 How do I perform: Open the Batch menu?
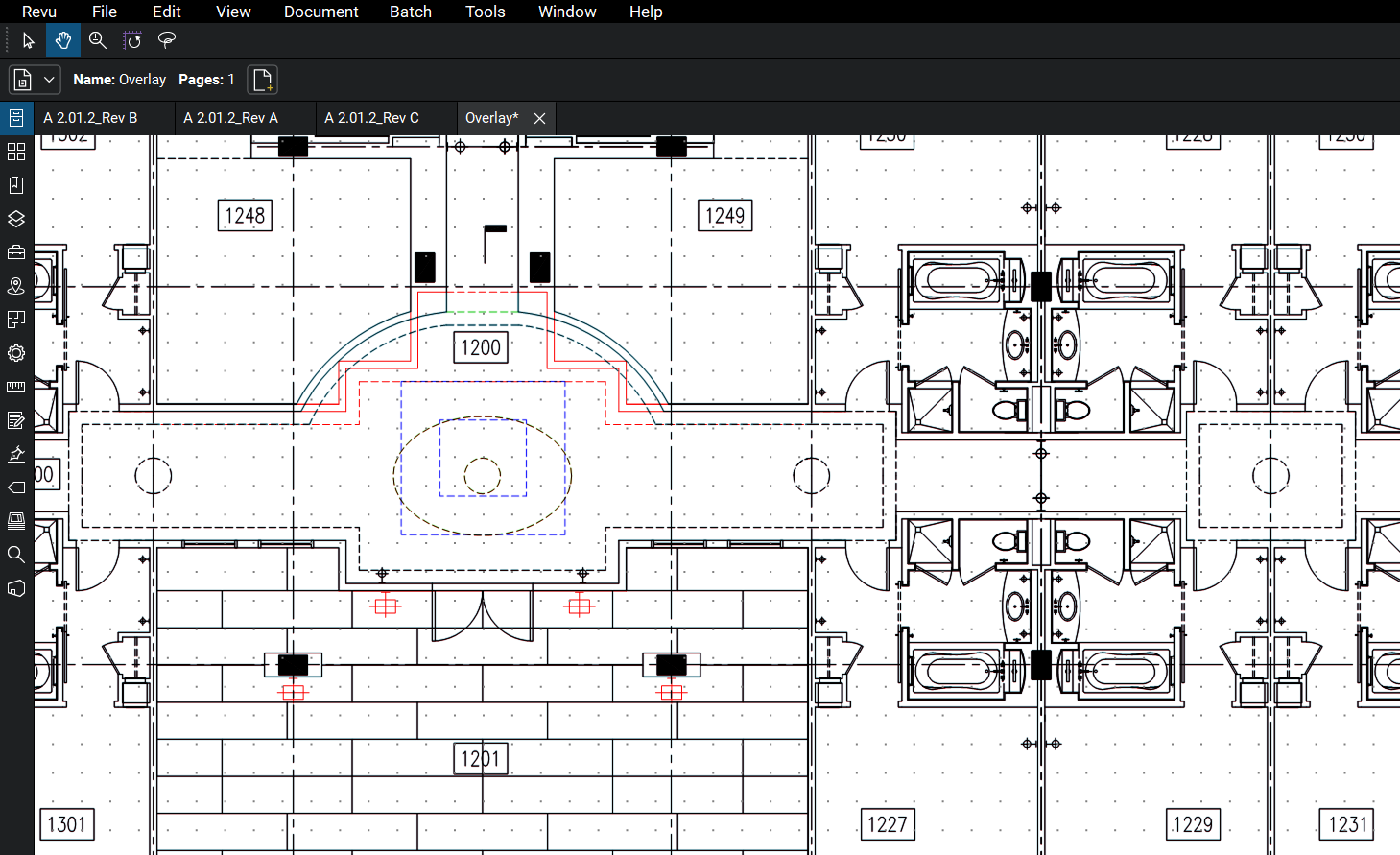(x=410, y=12)
